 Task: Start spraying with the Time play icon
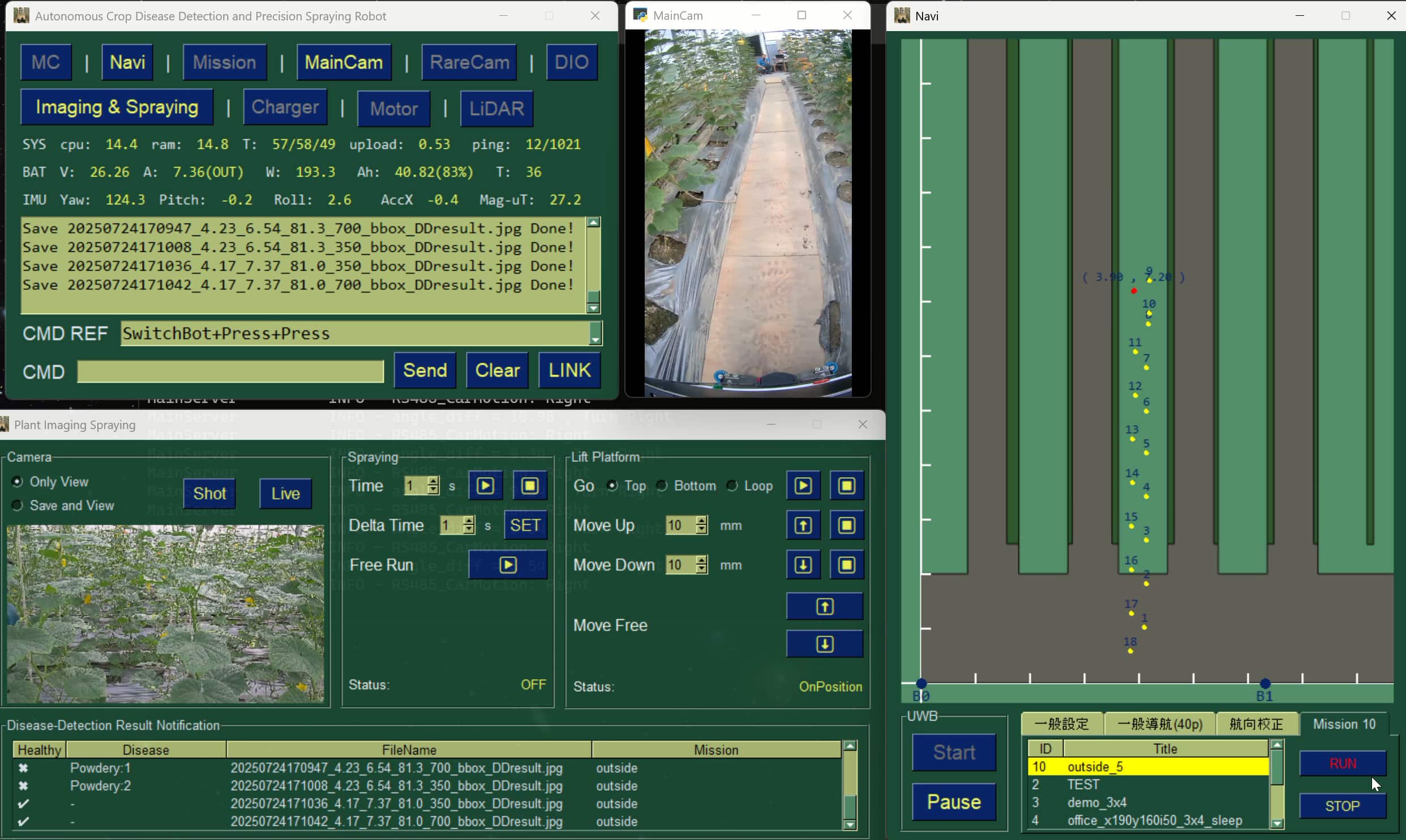click(485, 486)
